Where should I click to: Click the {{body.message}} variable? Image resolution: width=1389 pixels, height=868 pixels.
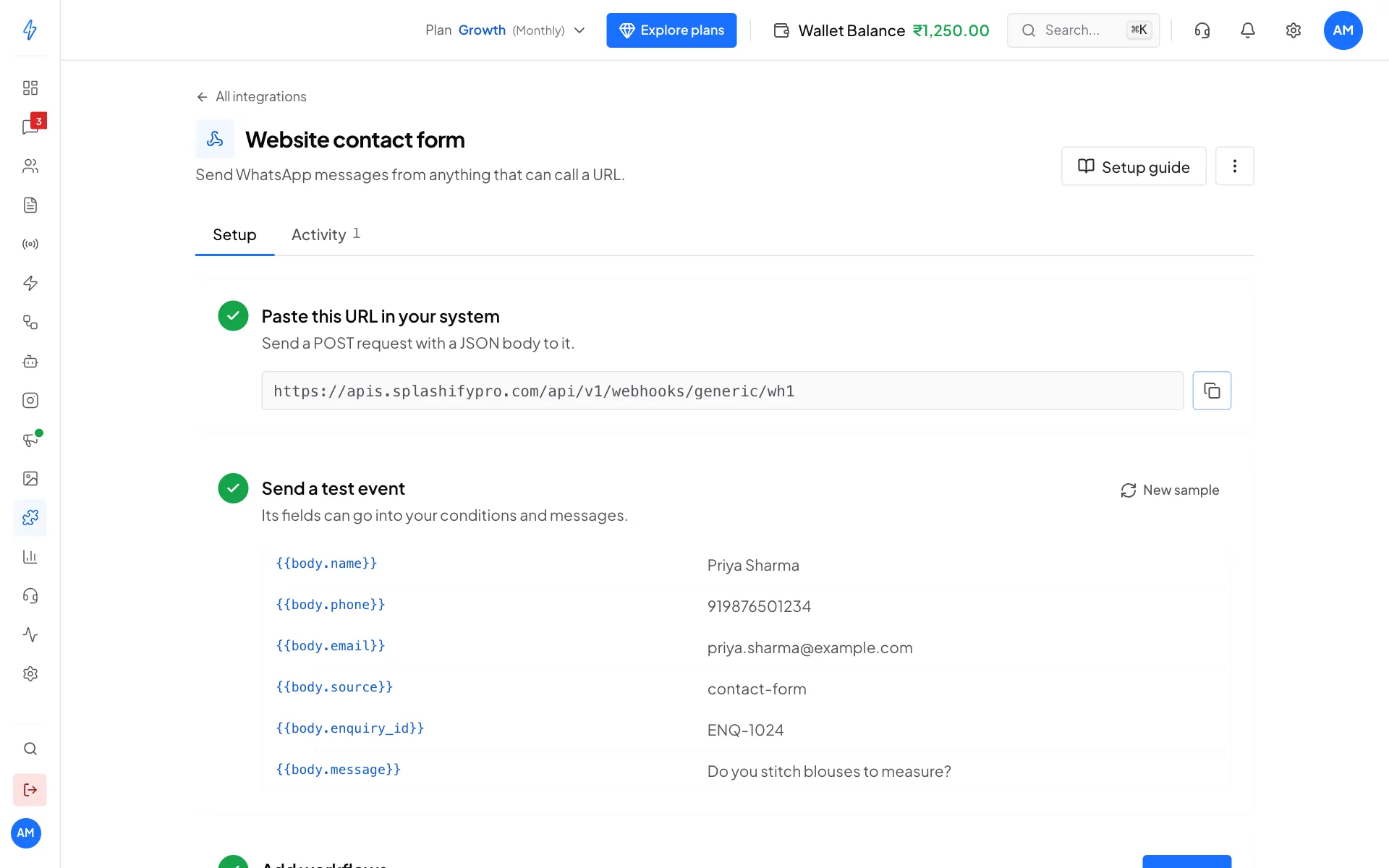(338, 770)
